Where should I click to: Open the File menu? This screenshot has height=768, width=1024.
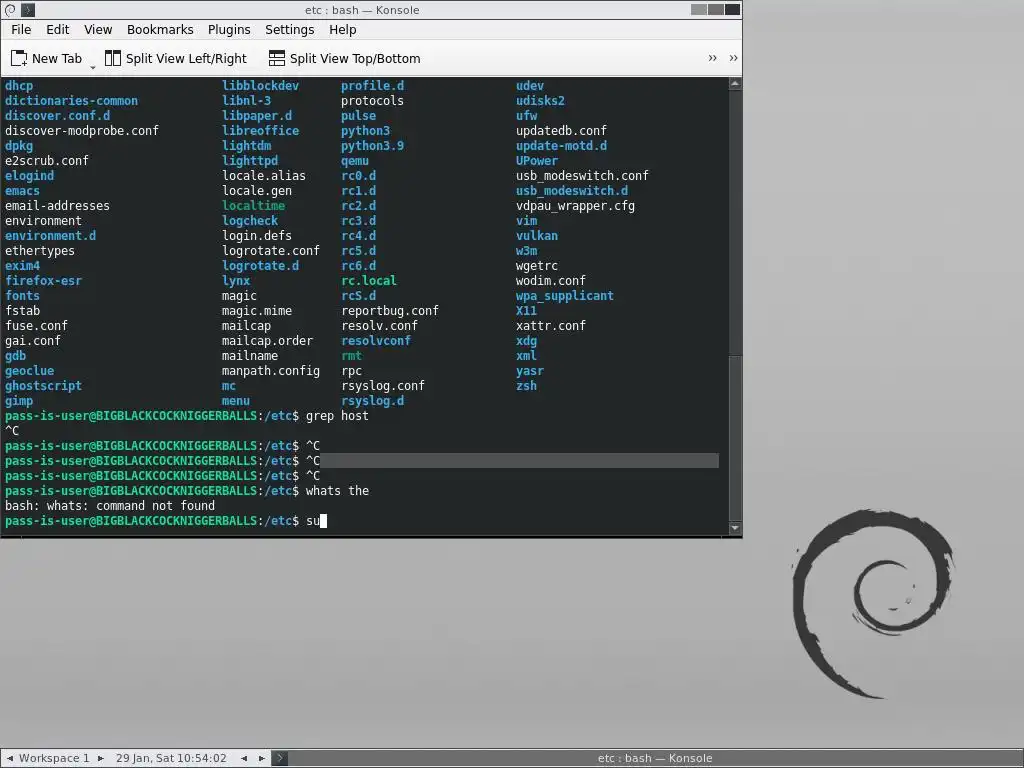point(21,29)
